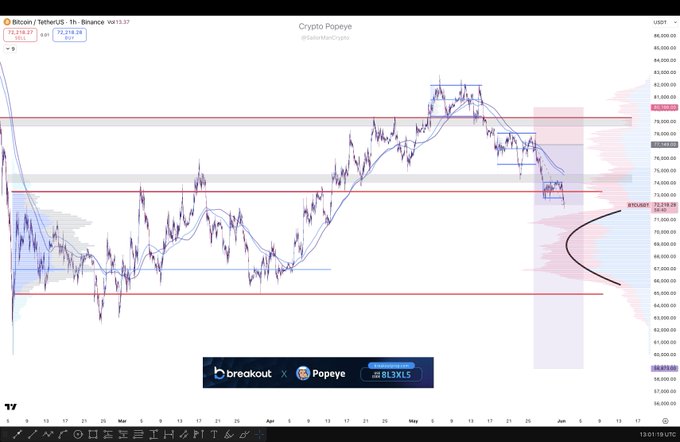Open the USDT currency dropdown
This screenshot has width=680, height=442.
(x=665, y=22)
